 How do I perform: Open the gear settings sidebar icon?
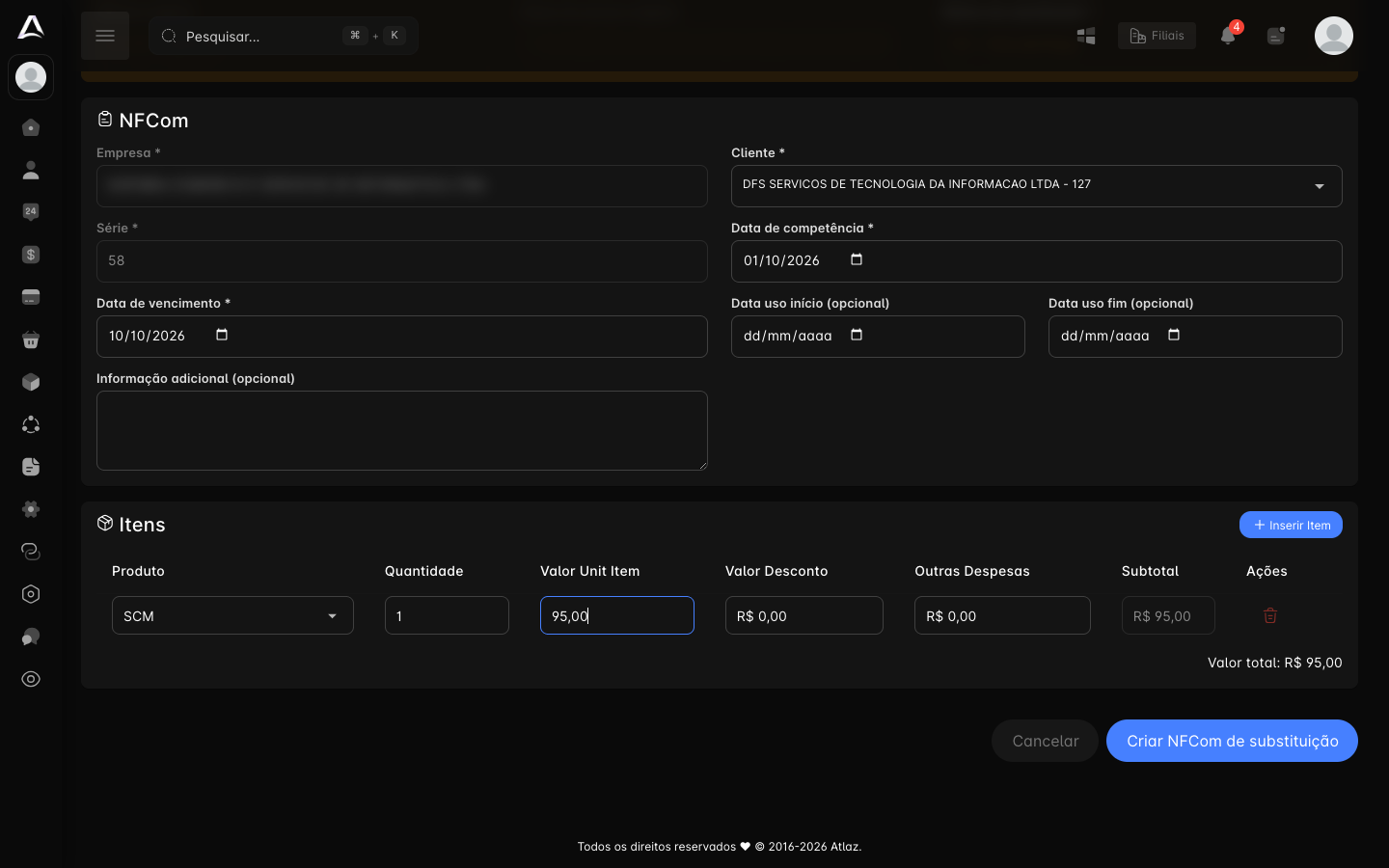pyautogui.click(x=31, y=509)
